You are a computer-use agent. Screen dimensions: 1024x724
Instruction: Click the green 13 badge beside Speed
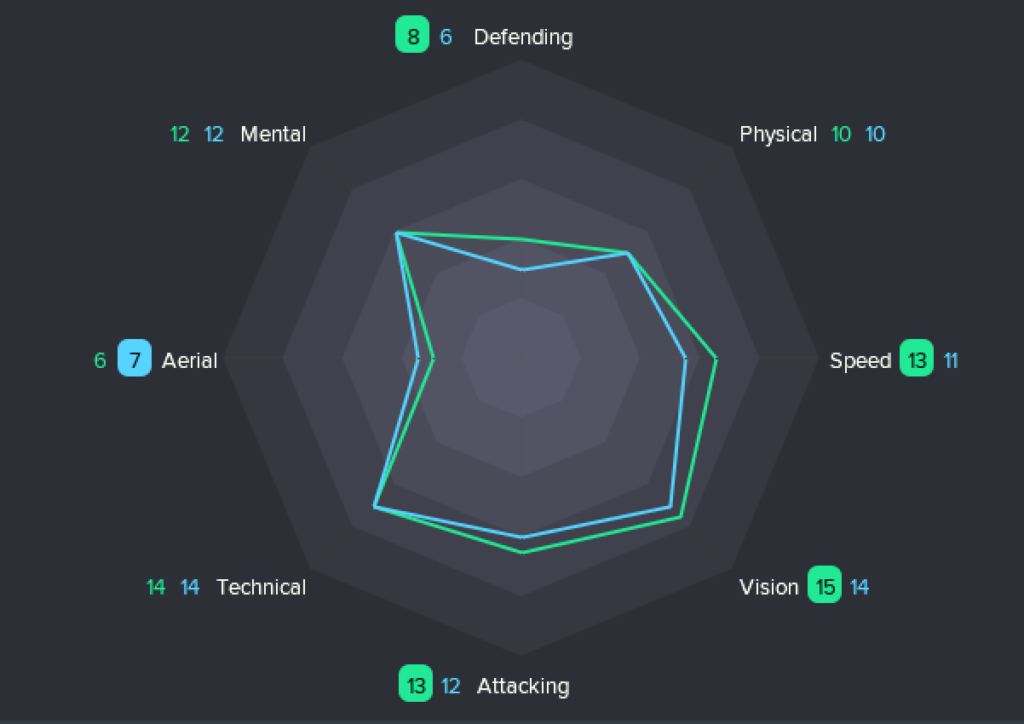[x=917, y=360]
